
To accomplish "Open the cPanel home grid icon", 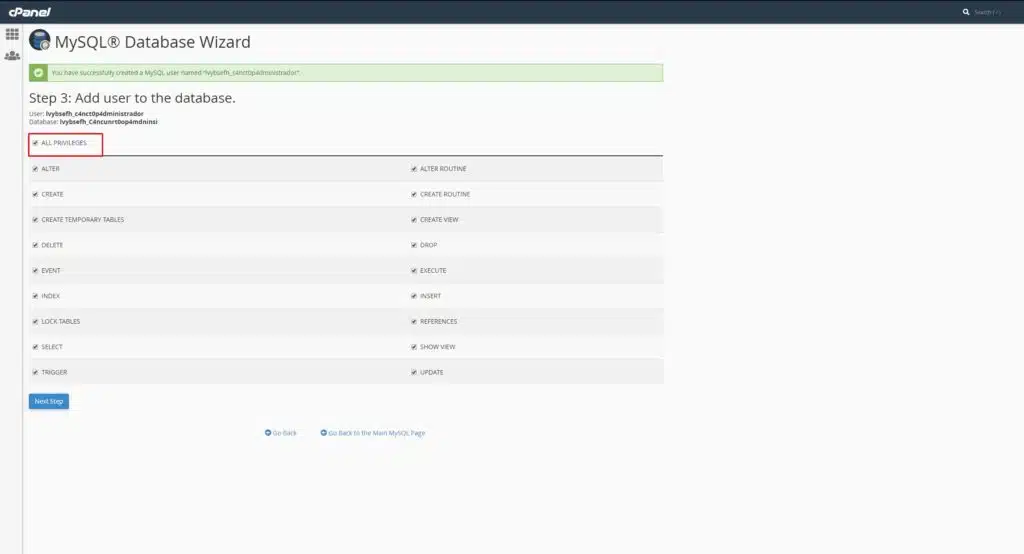I will click(x=12, y=34).
